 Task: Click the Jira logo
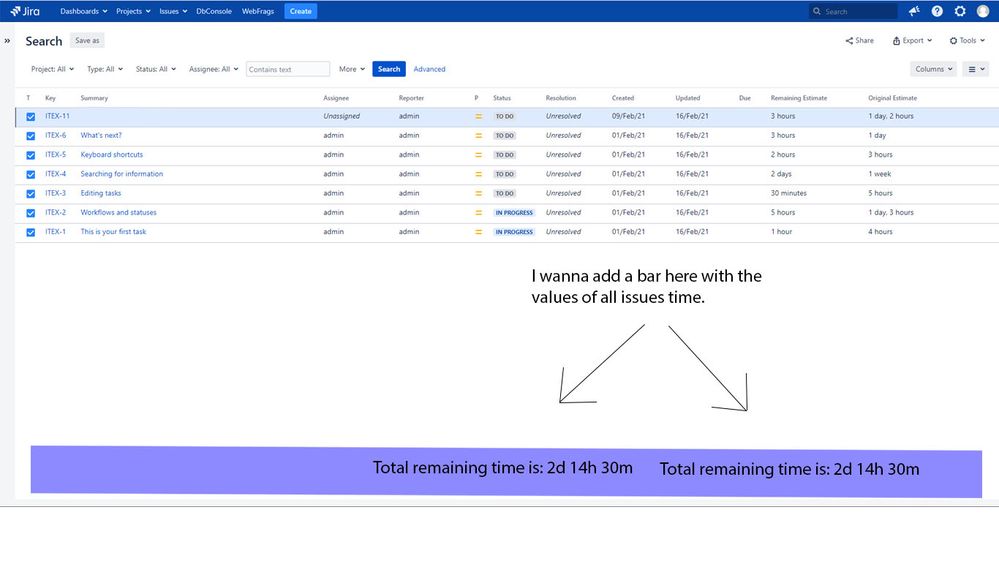tap(25, 11)
